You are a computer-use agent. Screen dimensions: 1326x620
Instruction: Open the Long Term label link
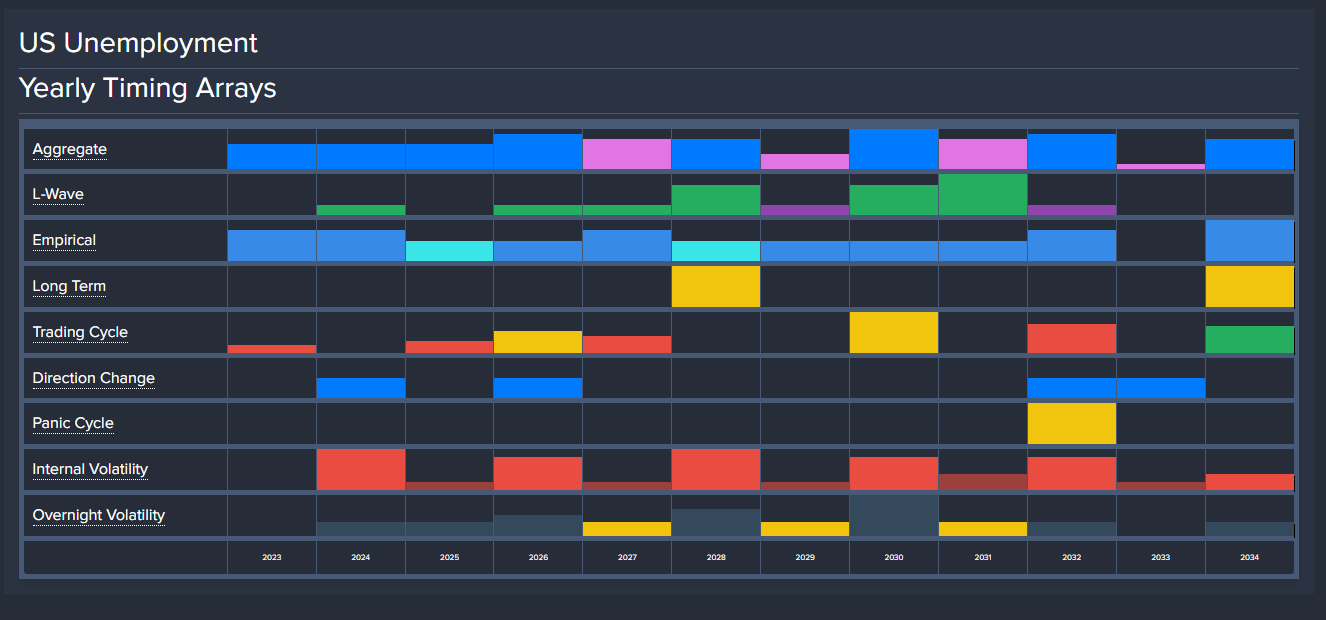[x=69, y=287]
